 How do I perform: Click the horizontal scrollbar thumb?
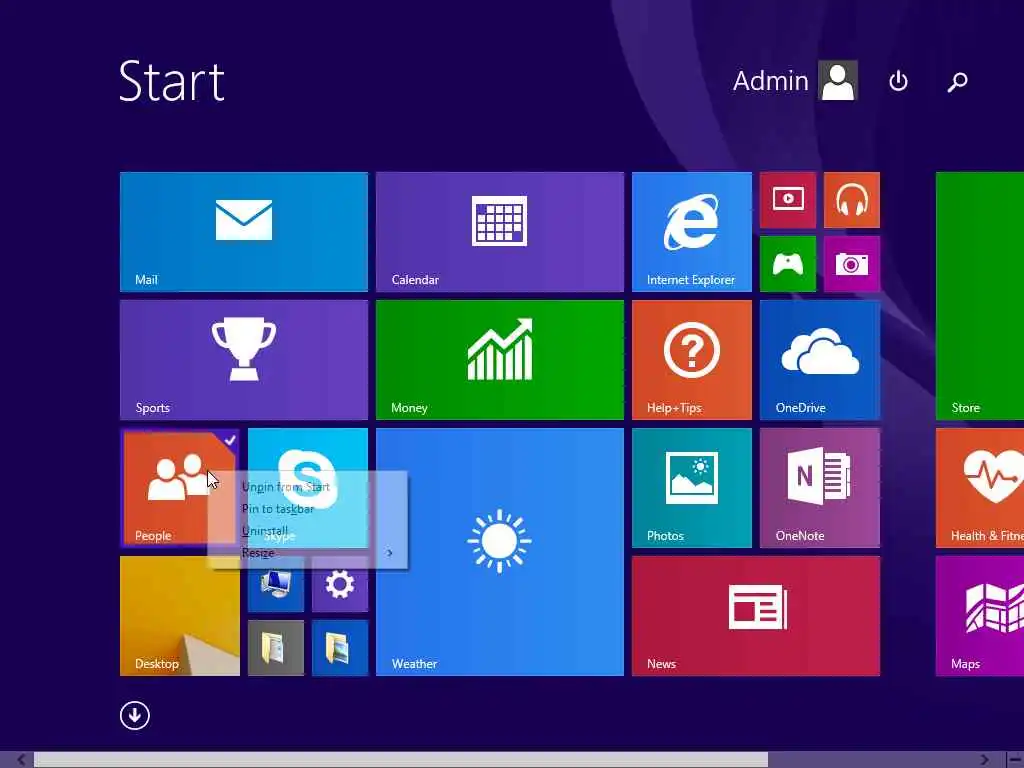(x=401, y=760)
